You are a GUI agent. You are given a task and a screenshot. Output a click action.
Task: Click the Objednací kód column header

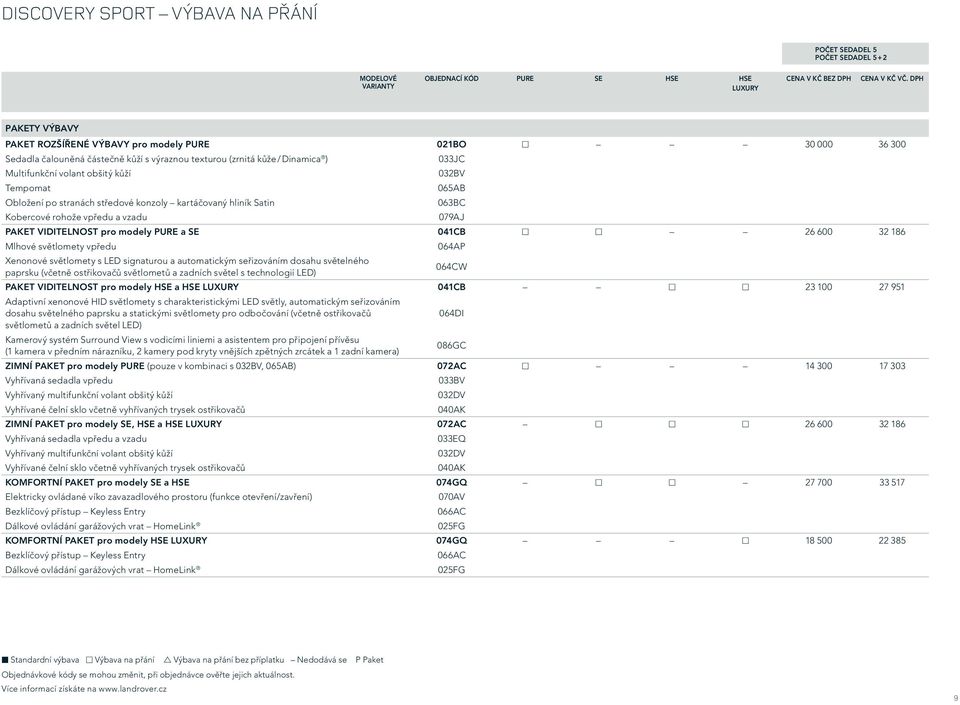pos(451,78)
